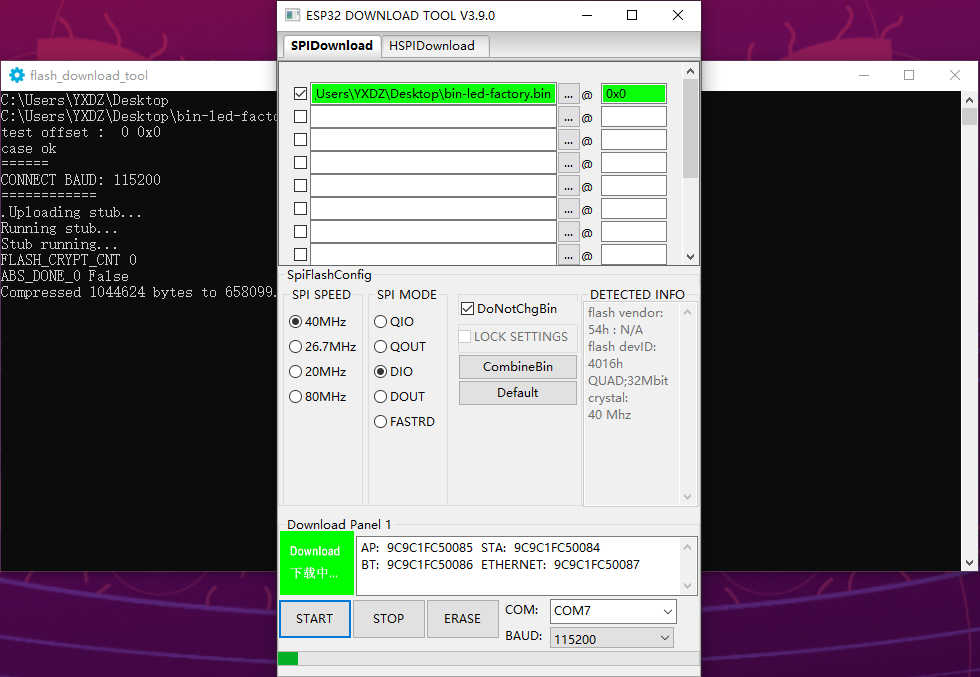Screen dimensions: 980x677
Task: Click the Default button
Action: click(x=518, y=393)
